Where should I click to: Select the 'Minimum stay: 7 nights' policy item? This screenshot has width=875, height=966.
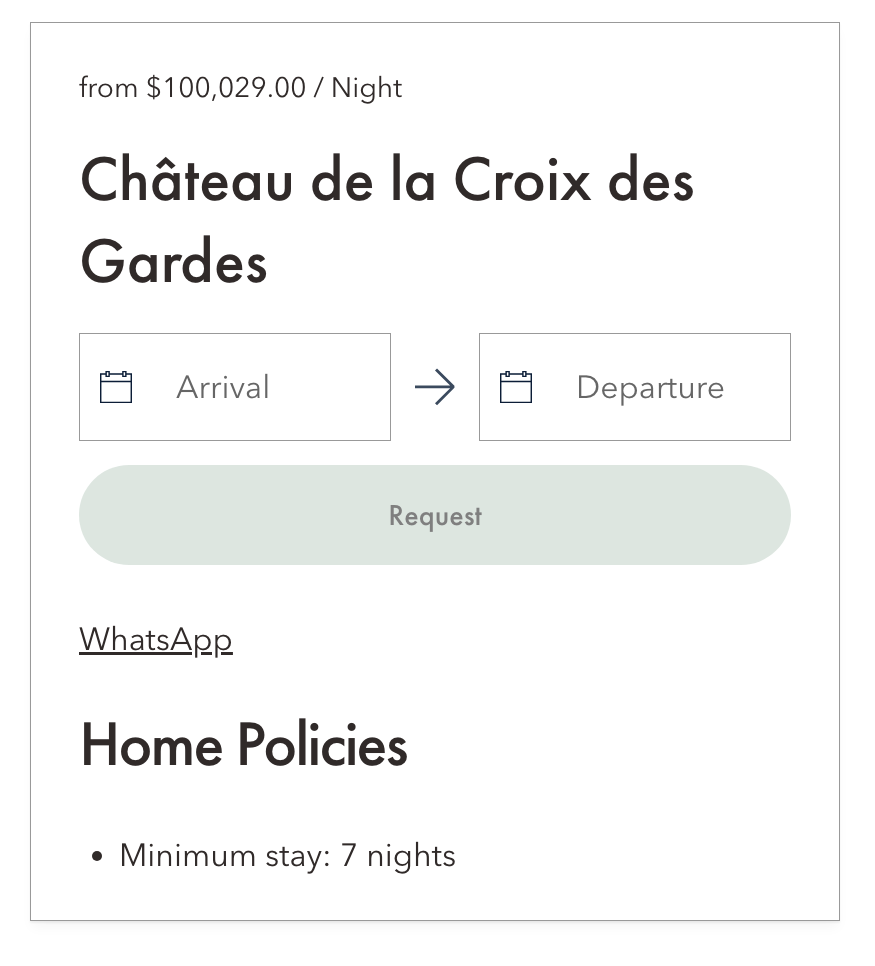point(287,856)
